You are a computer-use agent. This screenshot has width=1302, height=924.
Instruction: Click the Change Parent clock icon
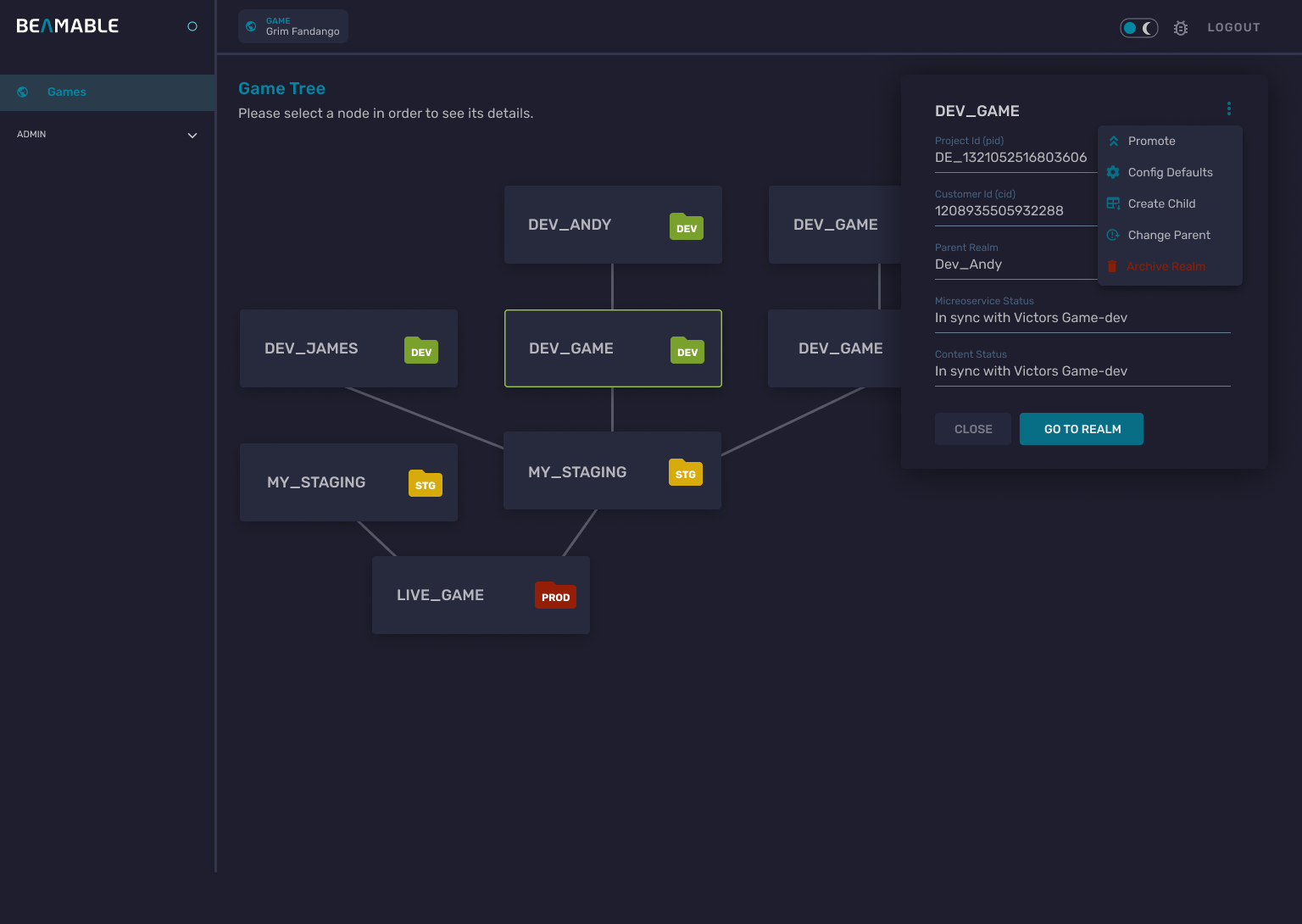[1112, 235]
